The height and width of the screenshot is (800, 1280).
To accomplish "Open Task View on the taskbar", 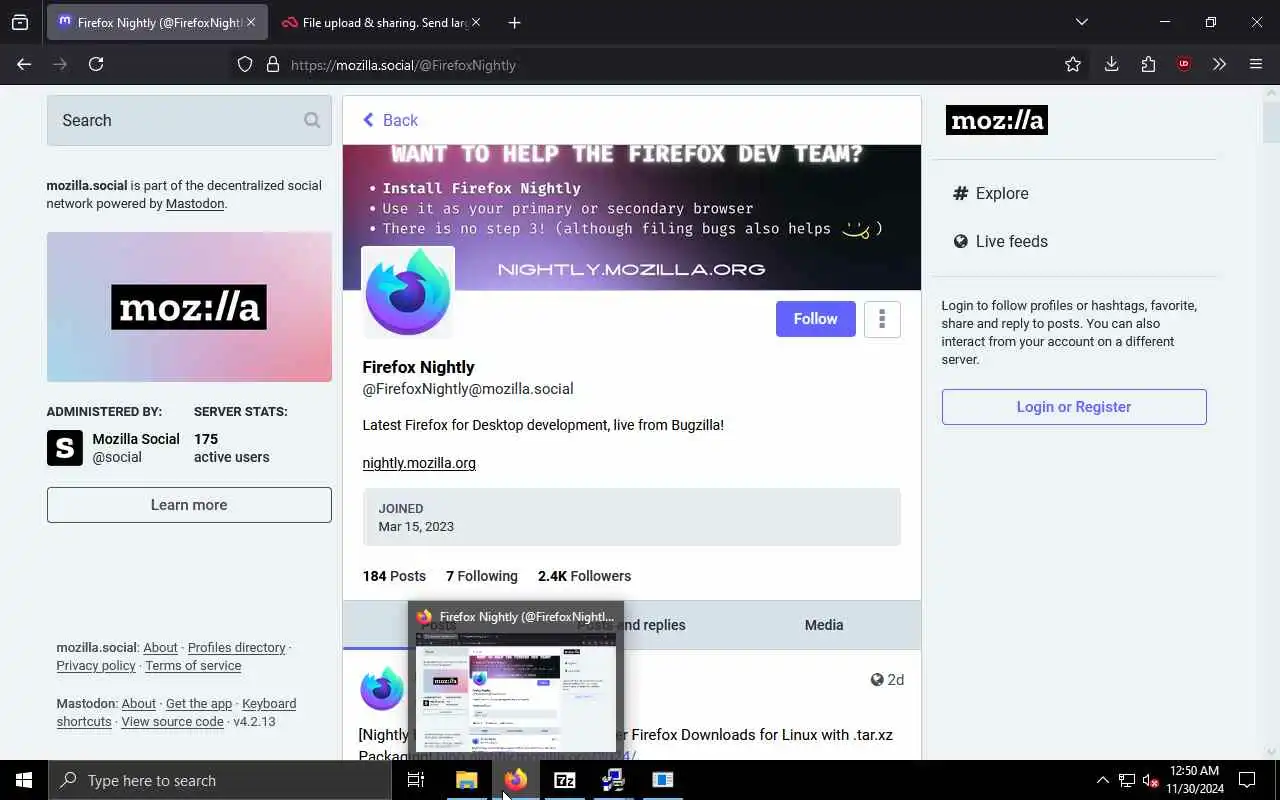I will point(416,780).
